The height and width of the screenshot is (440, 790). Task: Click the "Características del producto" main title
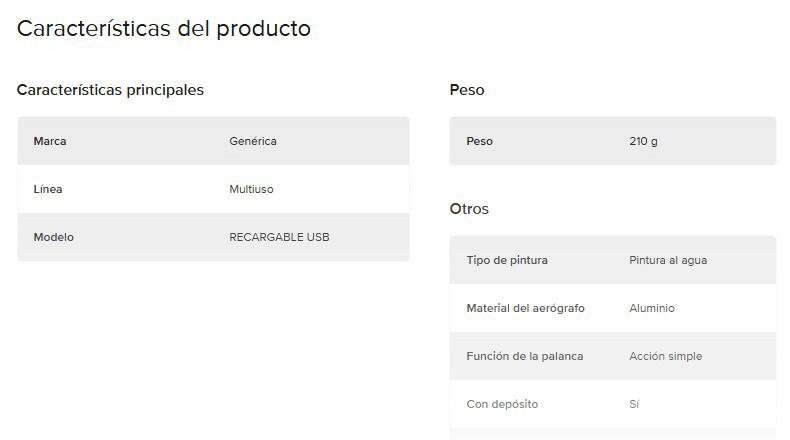[x=164, y=29]
